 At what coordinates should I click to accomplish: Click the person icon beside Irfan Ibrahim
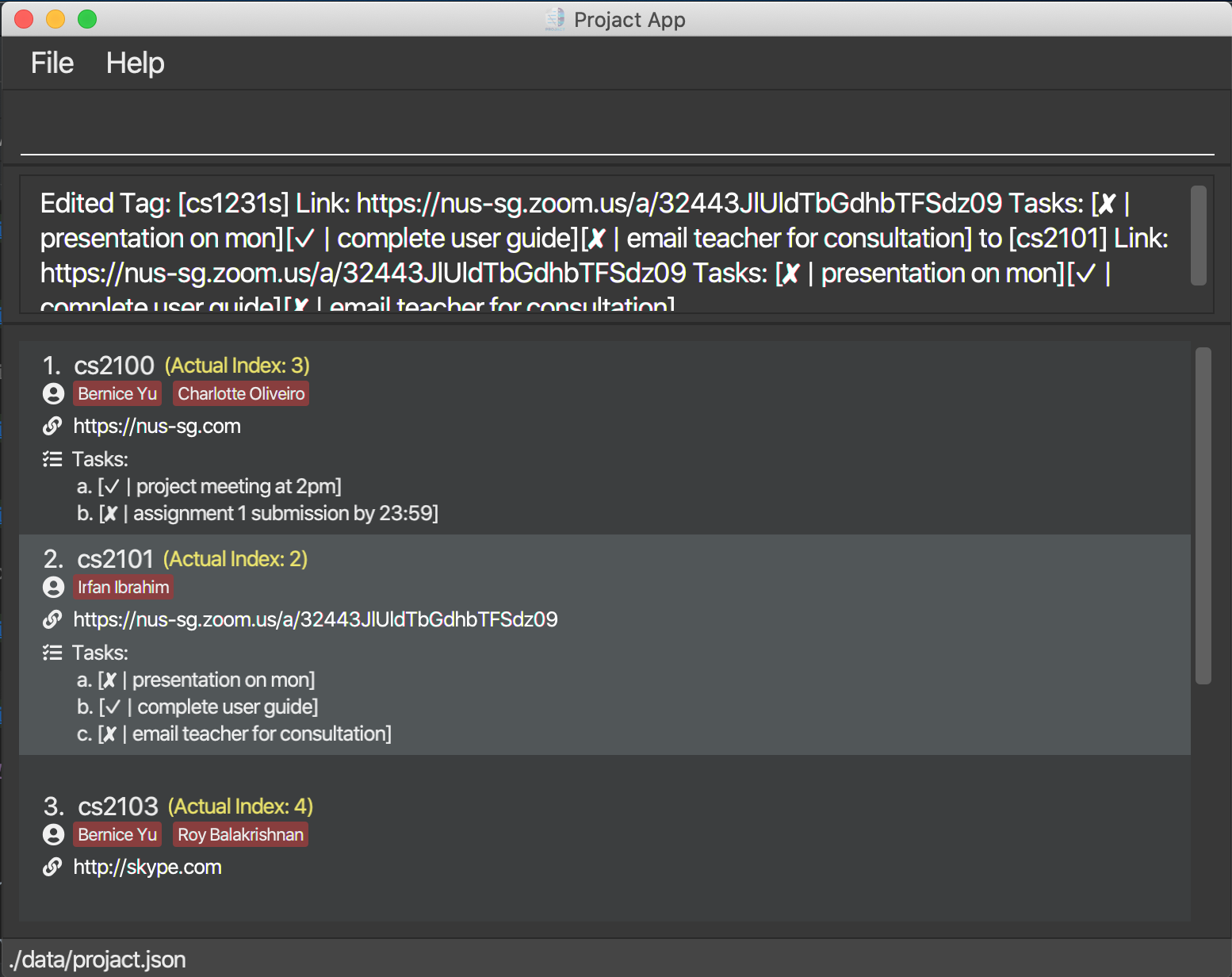[x=53, y=587]
